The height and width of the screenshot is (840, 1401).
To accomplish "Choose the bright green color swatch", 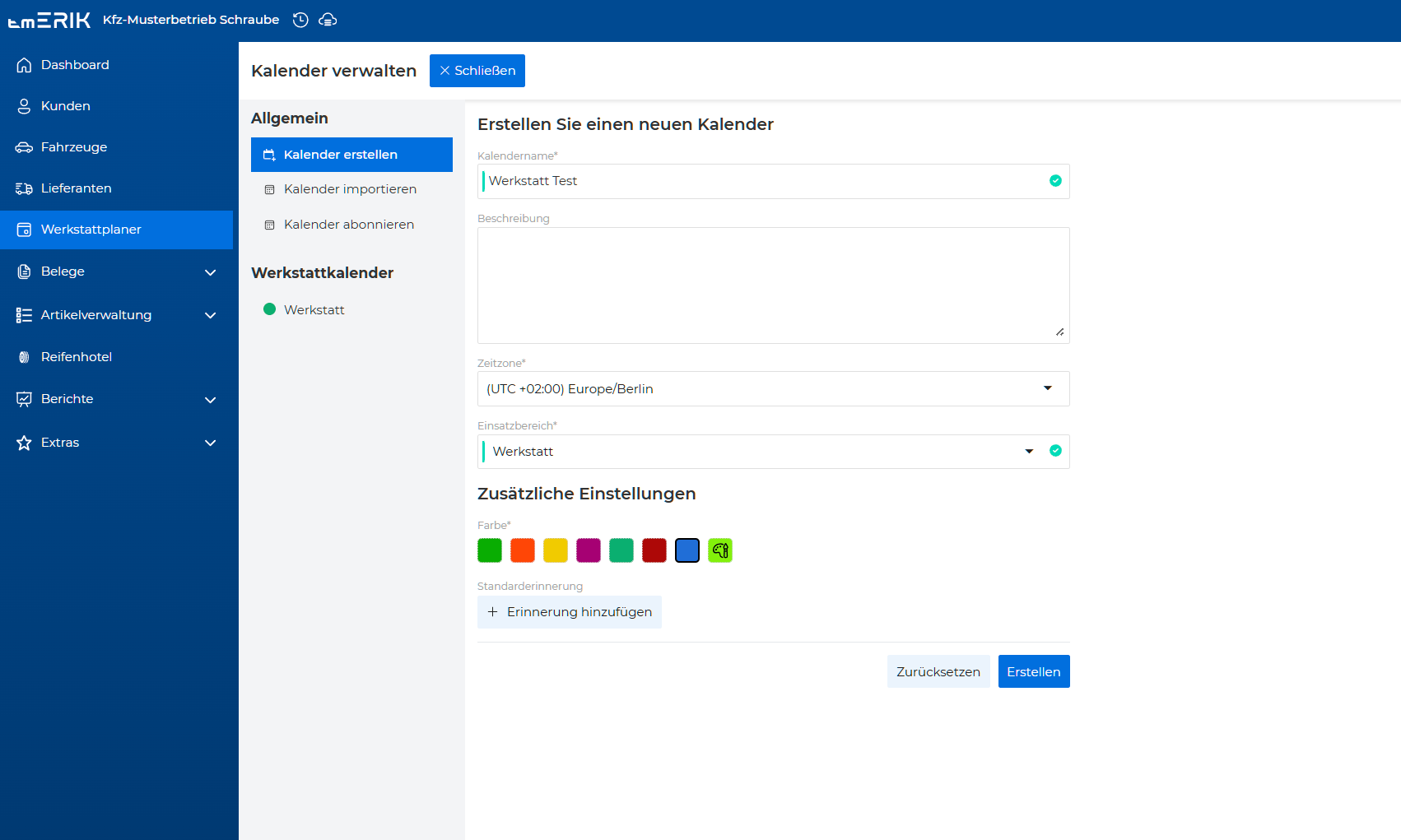I will point(490,550).
